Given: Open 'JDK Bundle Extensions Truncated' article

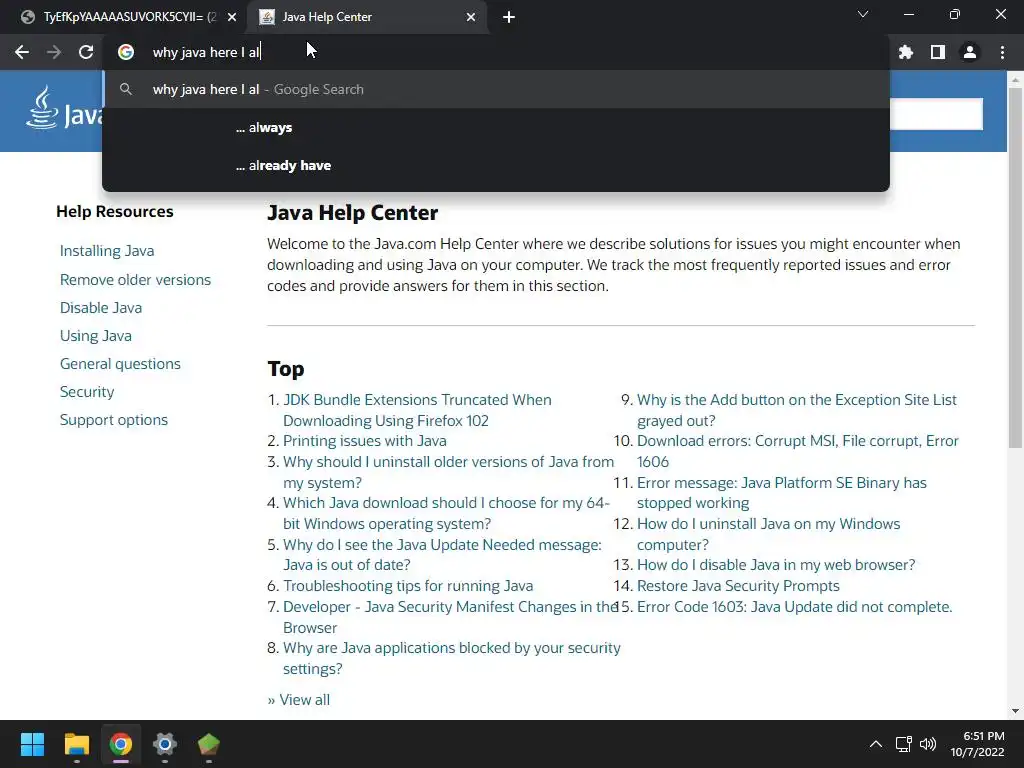Looking at the screenshot, I should [x=417, y=410].
